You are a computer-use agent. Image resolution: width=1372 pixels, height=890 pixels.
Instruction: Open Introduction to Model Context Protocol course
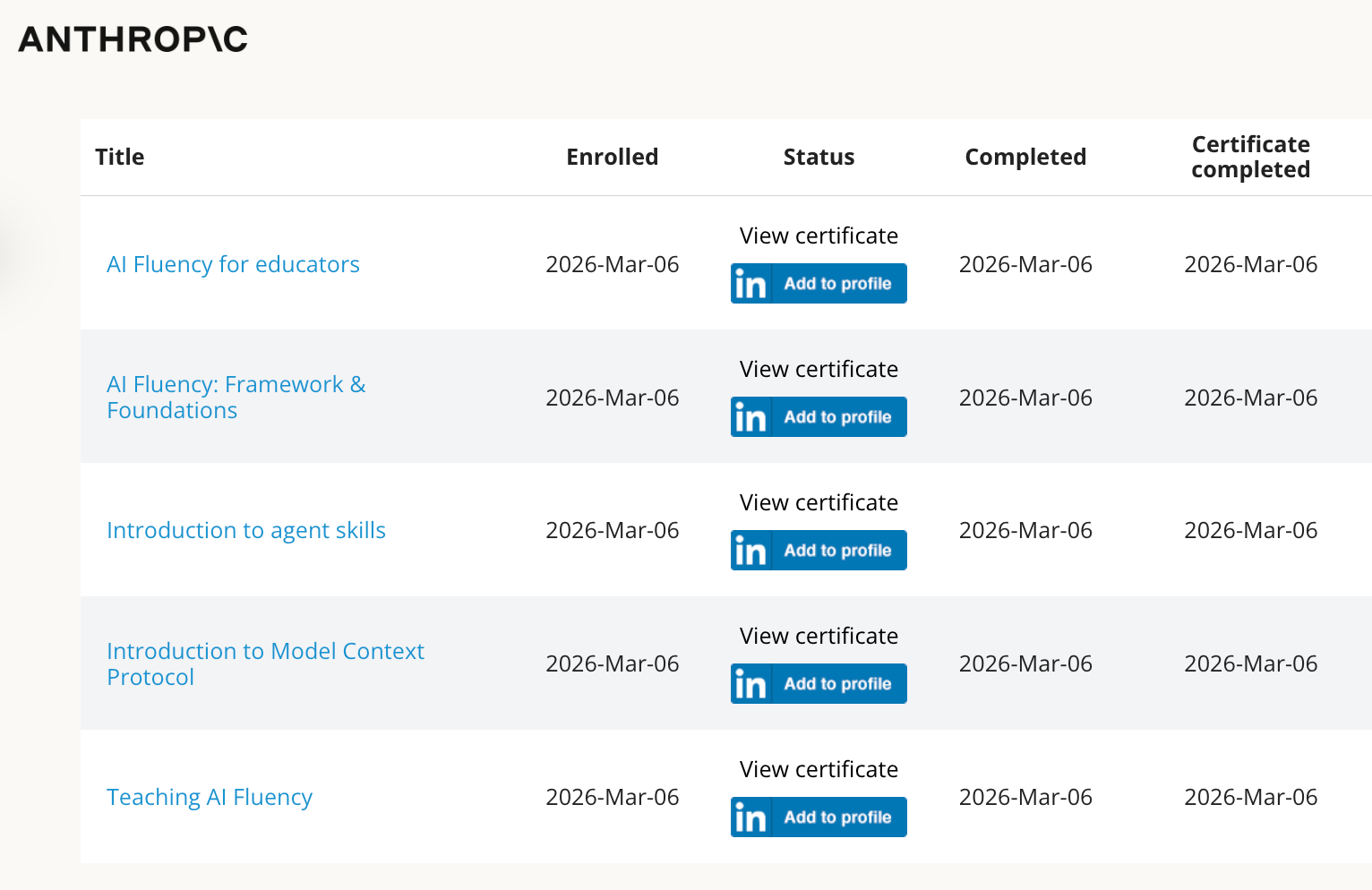pos(265,663)
